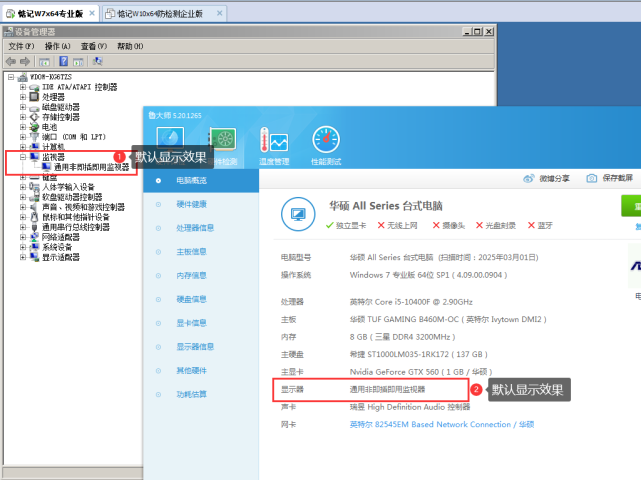The width and height of the screenshot is (641, 480).
Task: Click the back arrow in Device Manager toolbar
Action: coord(11,60)
